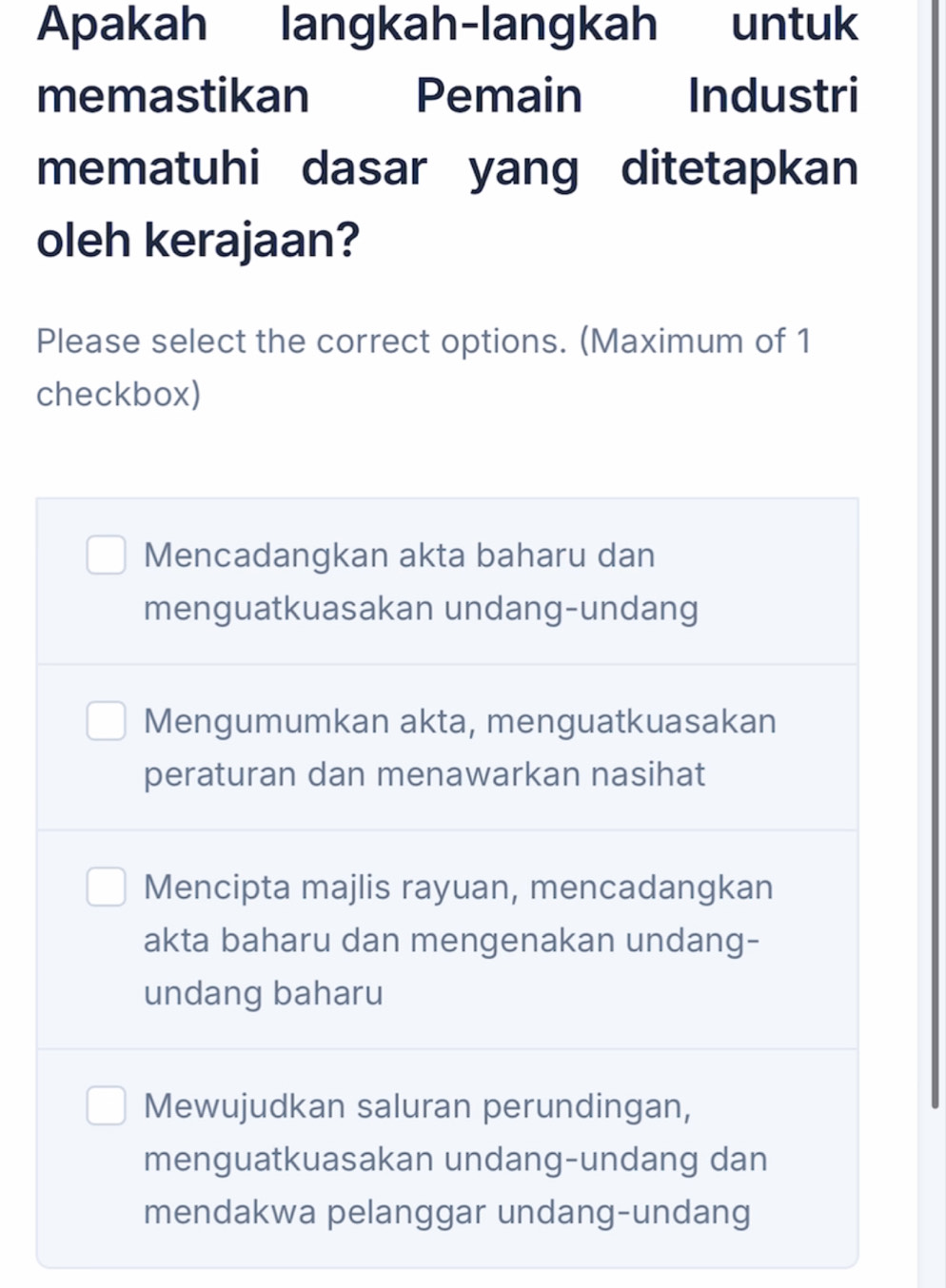This screenshot has width=946, height=1288.
Task: Pick the "Mewujudkan saluran perundingan," answer text
Action: point(417,1106)
